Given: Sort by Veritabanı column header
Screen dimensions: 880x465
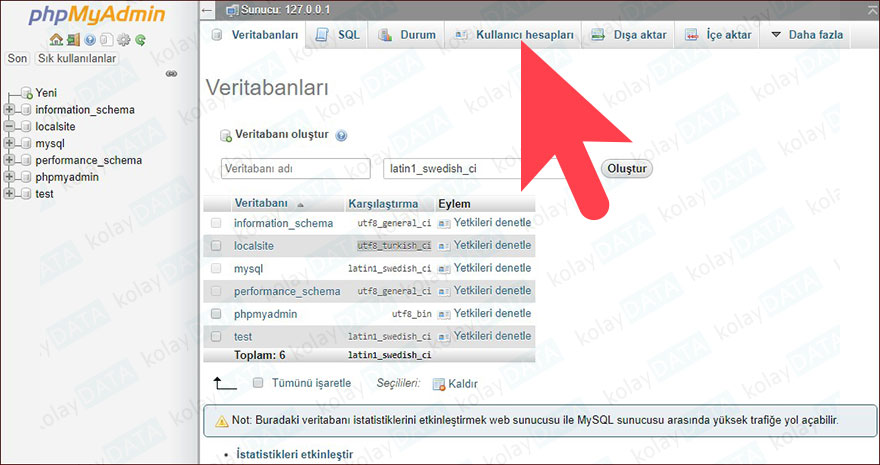Looking at the screenshot, I should click(x=261, y=203).
